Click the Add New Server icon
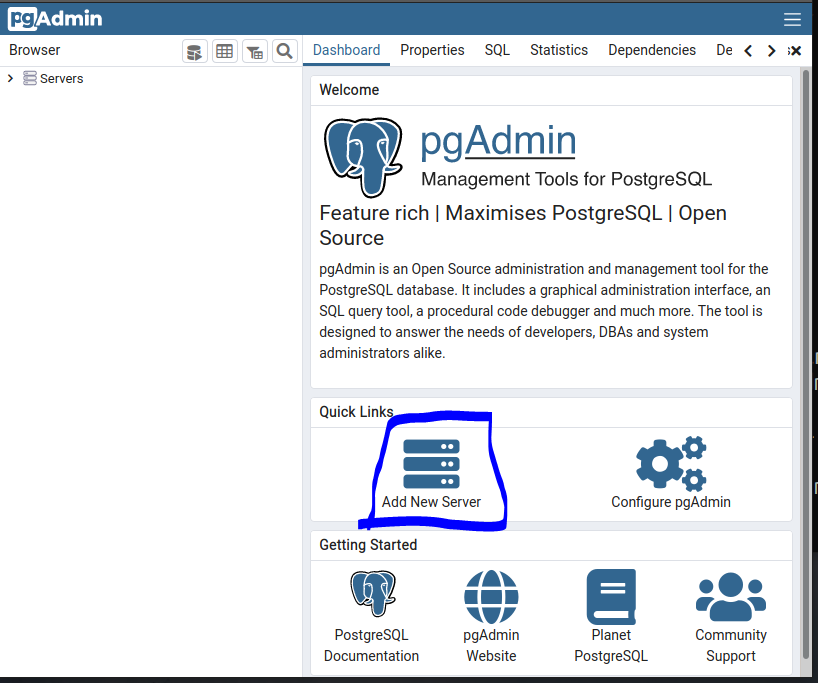 pos(431,464)
